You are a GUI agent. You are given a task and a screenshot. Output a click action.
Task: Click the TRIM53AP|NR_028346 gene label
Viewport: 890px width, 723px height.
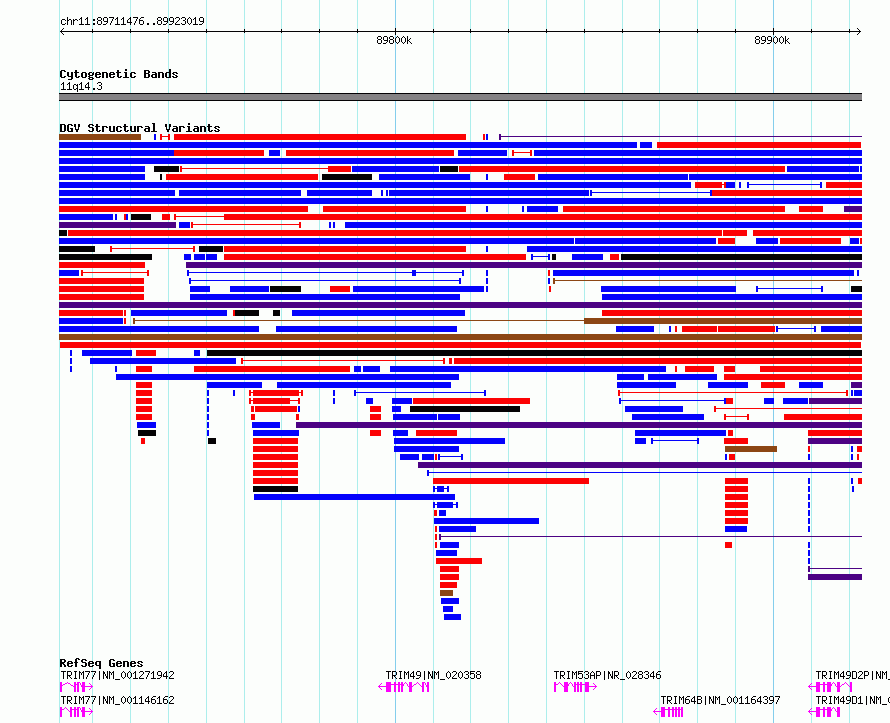(x=607, y=675)
